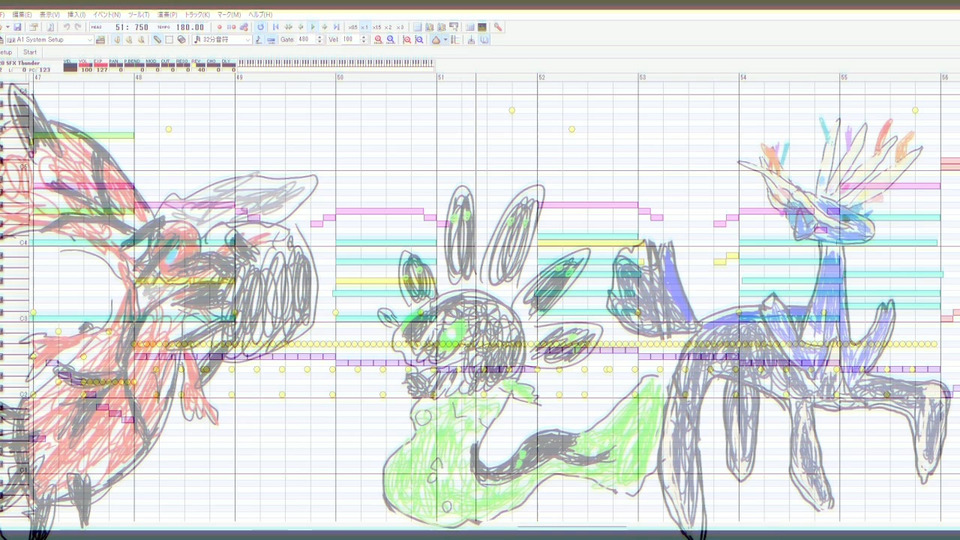Image resolution: width=960 pixels, height=540 pixels.
Task: Click the note input mode icon
Action: coord(258,39)
